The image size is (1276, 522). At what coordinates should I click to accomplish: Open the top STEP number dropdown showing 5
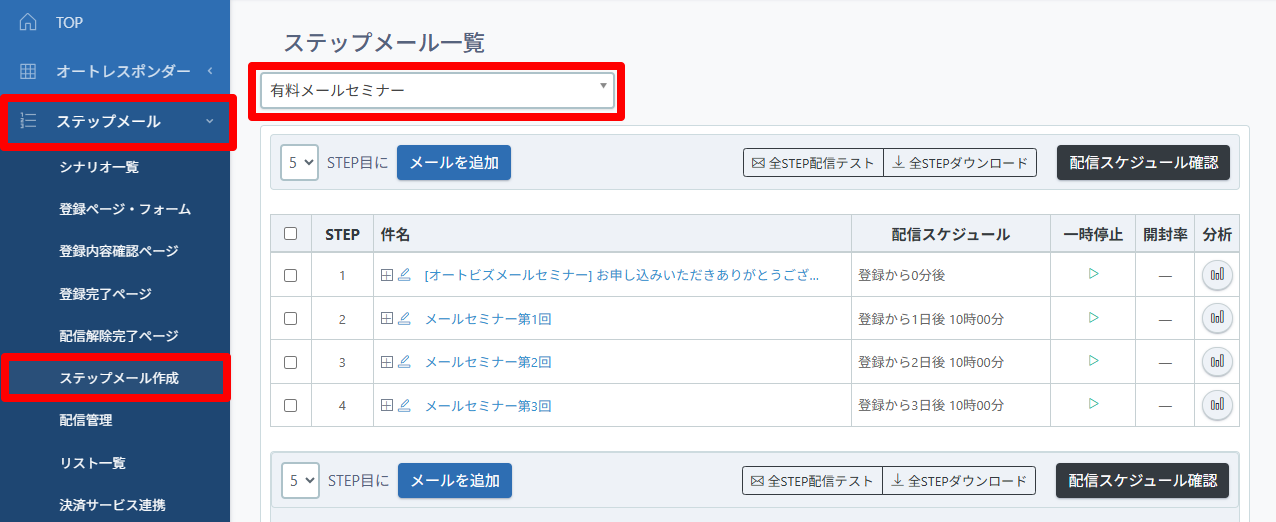[299, 162]
